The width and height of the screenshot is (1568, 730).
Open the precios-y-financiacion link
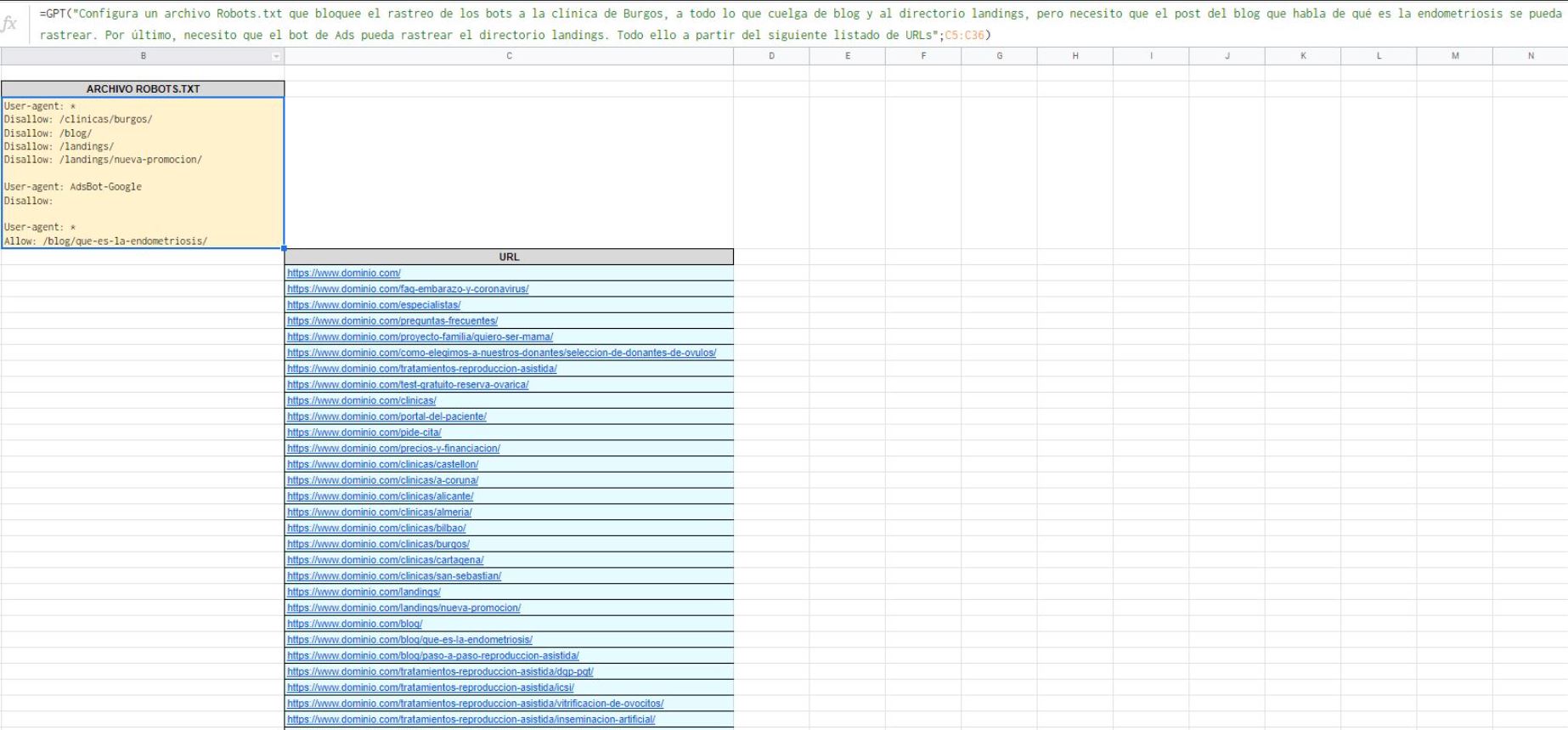tap(393, 449)
